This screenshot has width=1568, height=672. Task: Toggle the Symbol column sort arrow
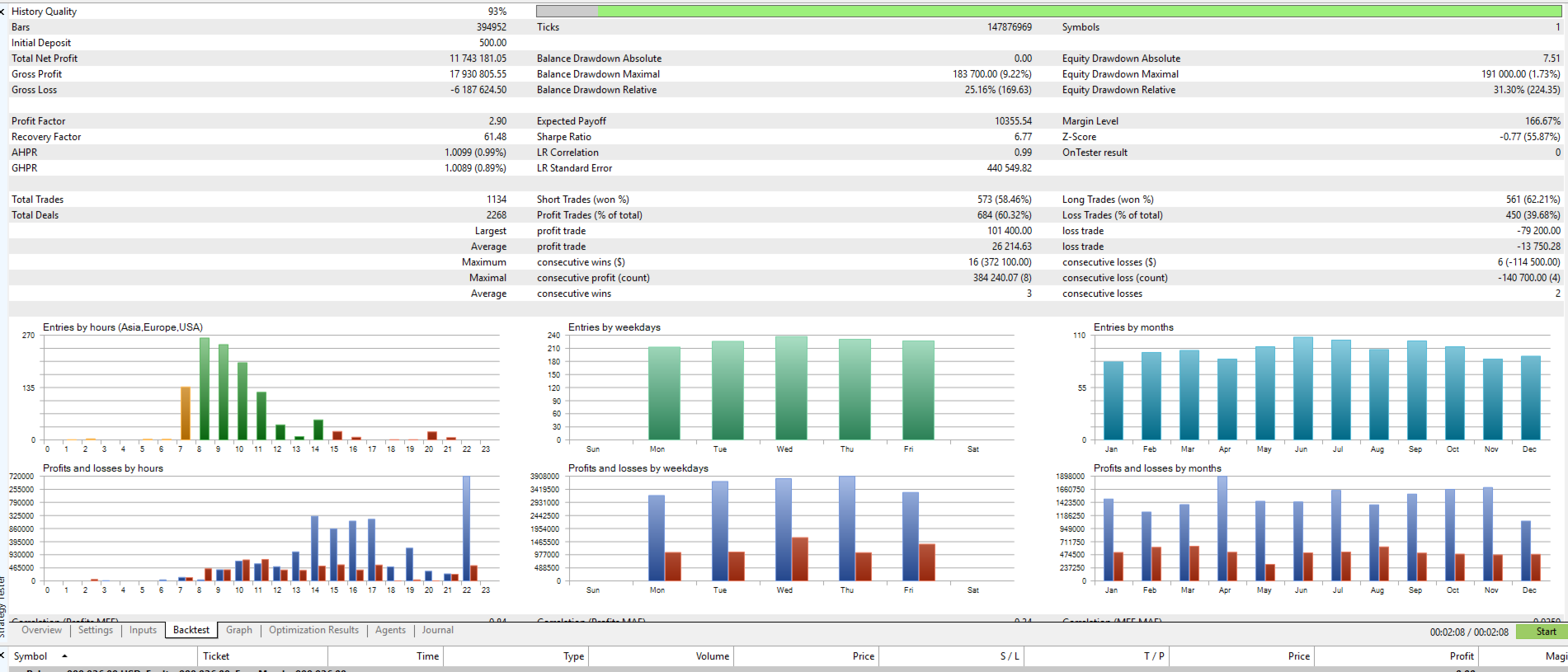(64, 656)
